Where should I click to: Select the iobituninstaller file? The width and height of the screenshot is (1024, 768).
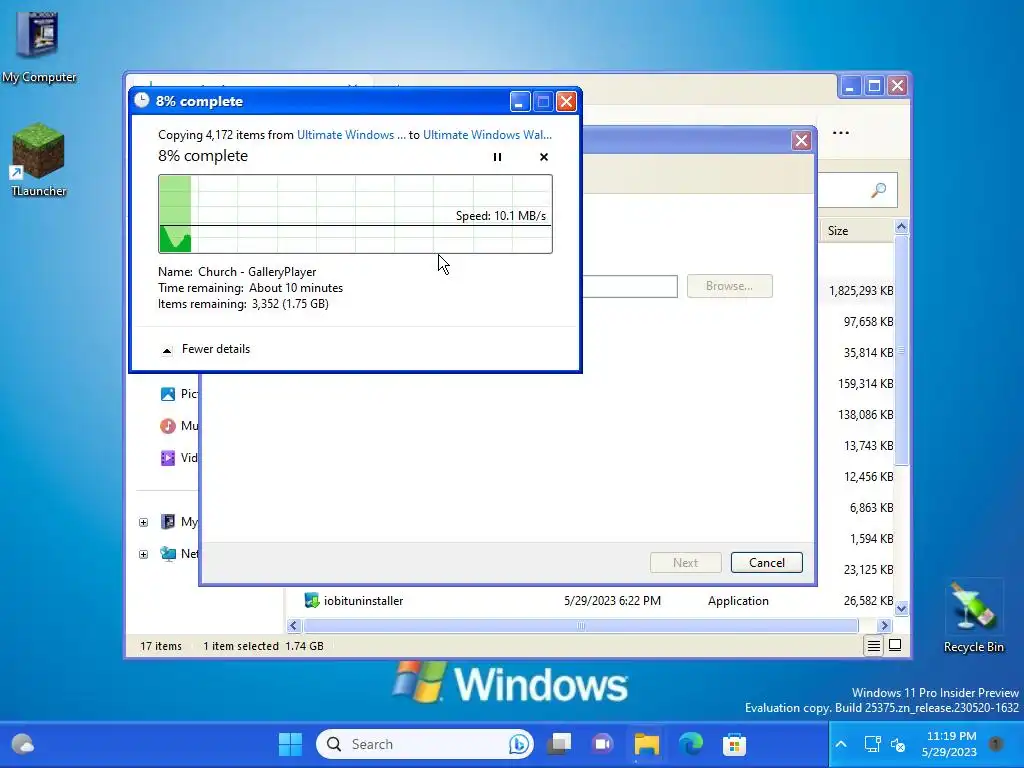point(363,601)
